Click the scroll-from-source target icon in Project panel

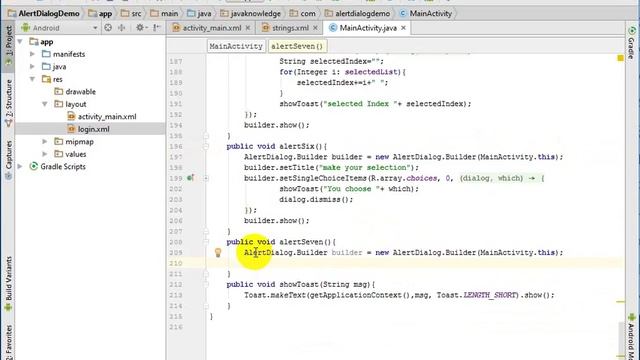[108, 28]
